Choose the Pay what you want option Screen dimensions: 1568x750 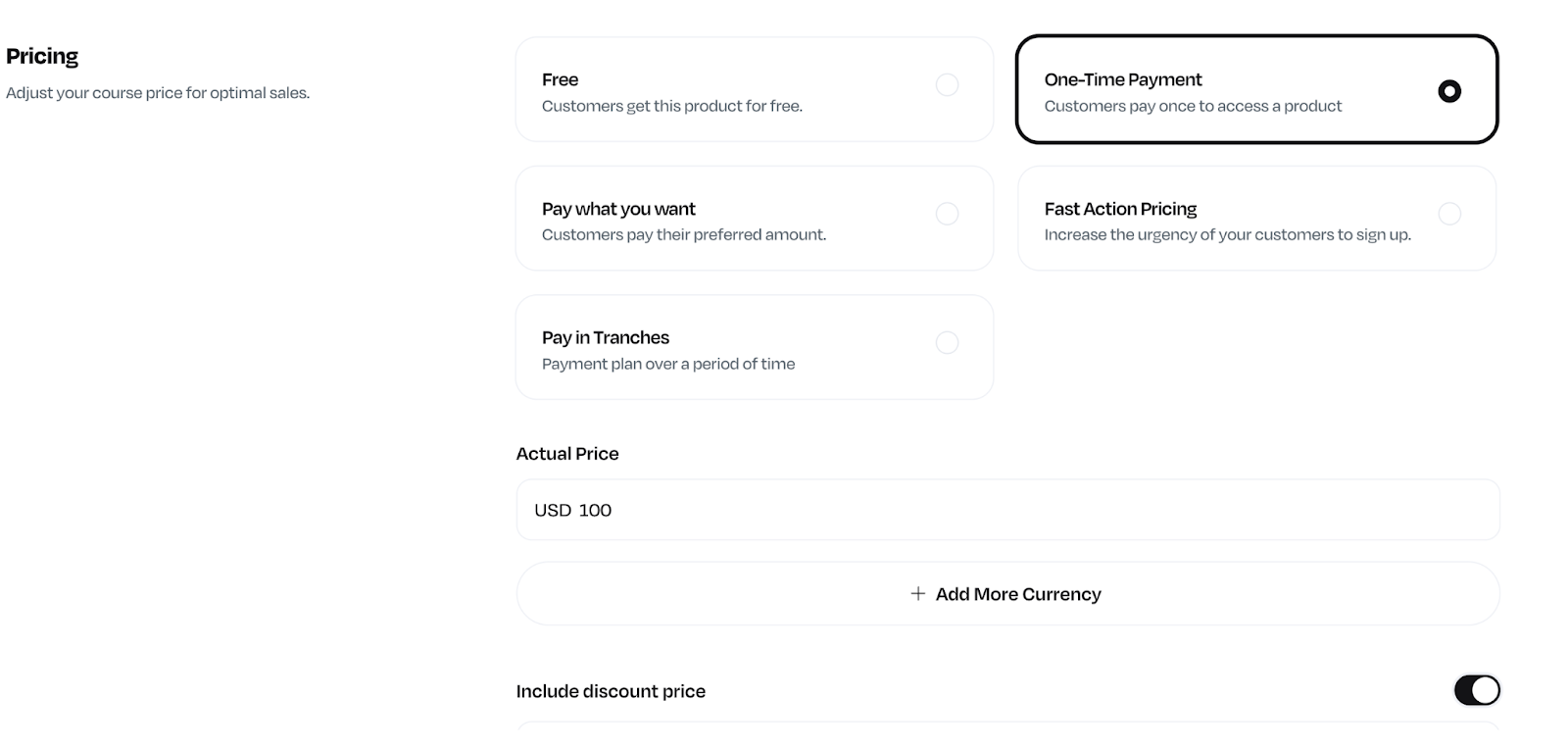[947, 213]
